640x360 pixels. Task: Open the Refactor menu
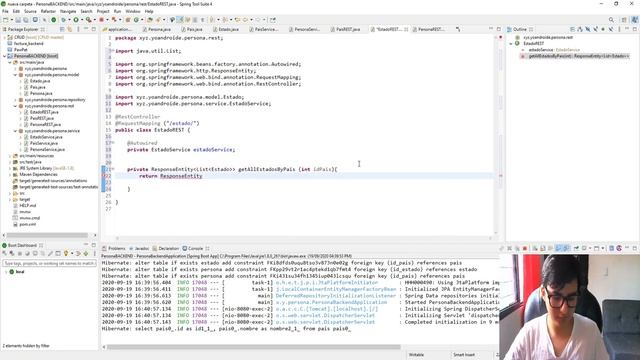48,11
